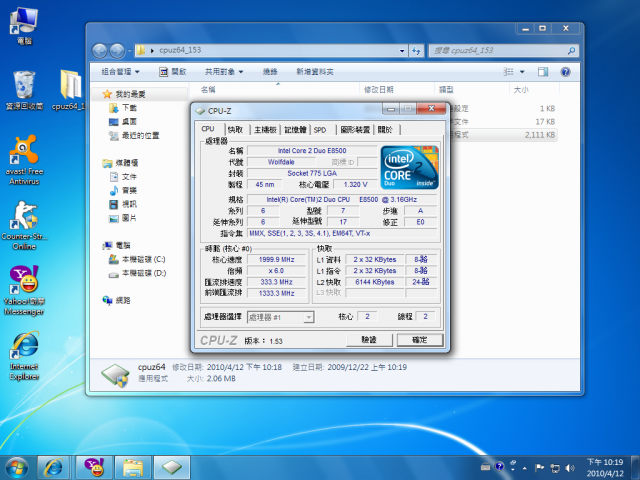Open the address bar history dropdown
Viewport: 640px width, 480px height.
pyautogui.click(x=402, y=51)
